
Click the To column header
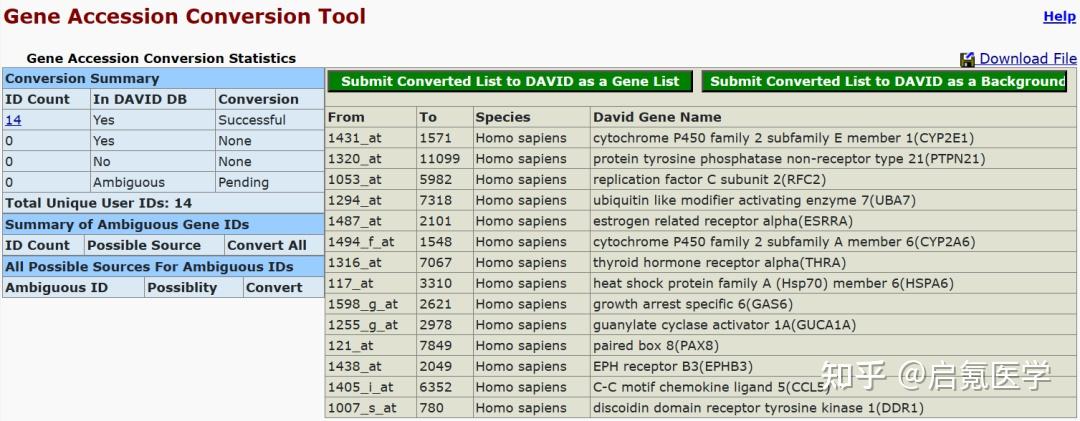[428, 117]
